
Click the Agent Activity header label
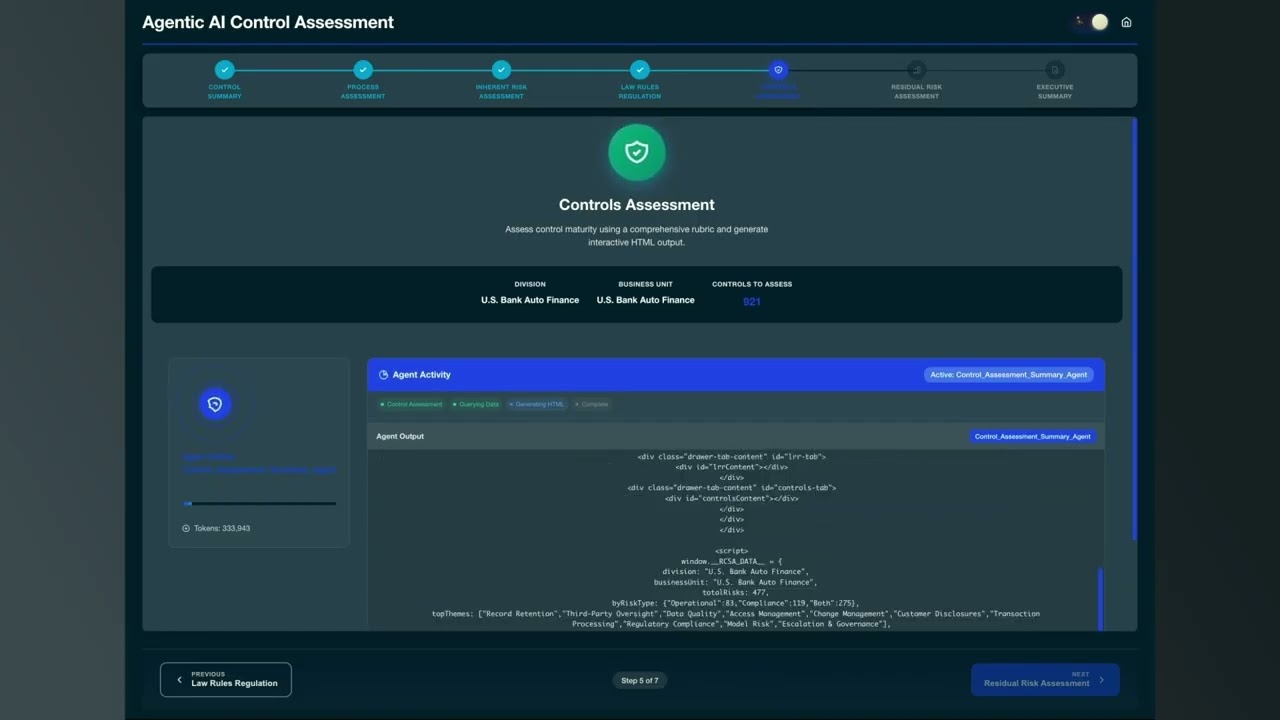tap(422, 375)
